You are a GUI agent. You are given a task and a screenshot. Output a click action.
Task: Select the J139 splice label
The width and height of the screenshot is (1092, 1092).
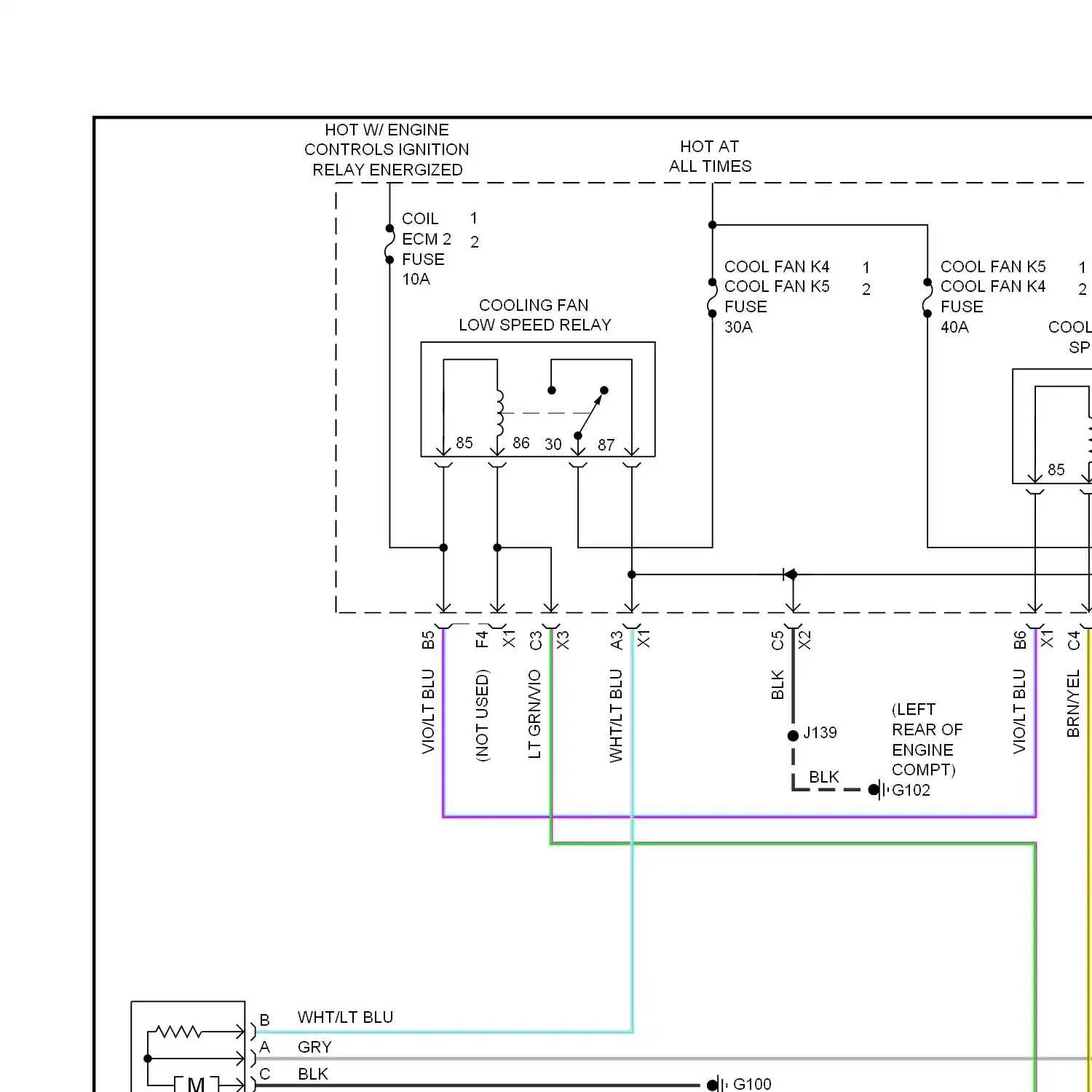coord(820,733)
